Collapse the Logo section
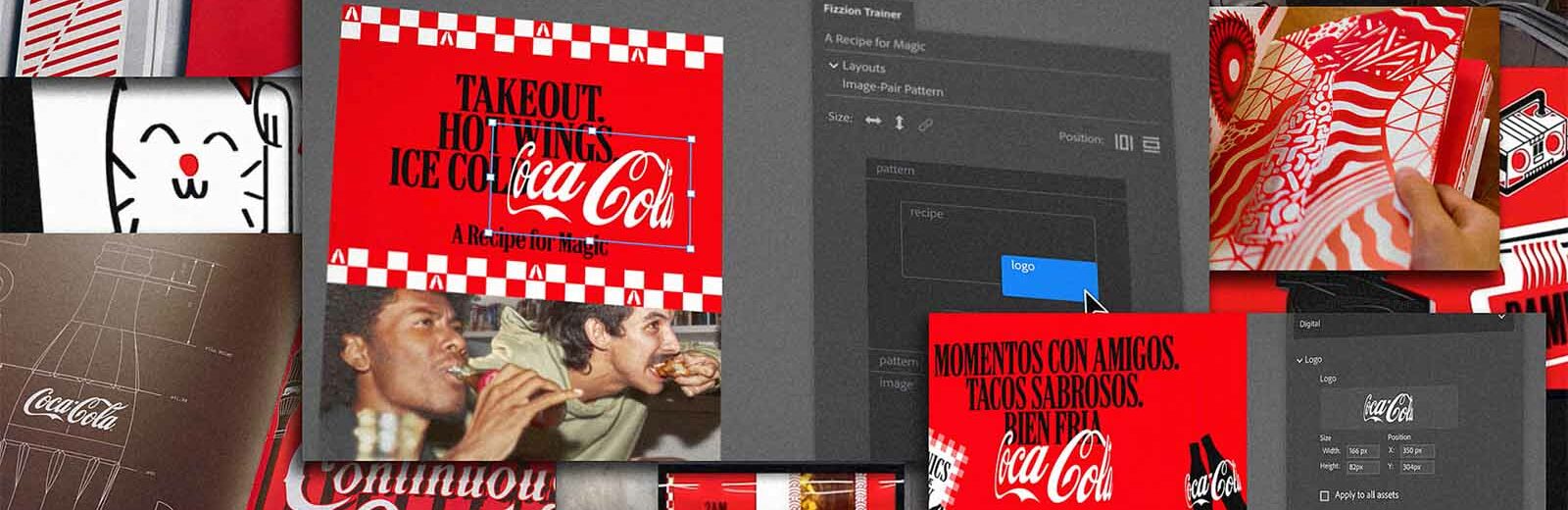Screen dimensions: 1568x510 (1300, 360)
